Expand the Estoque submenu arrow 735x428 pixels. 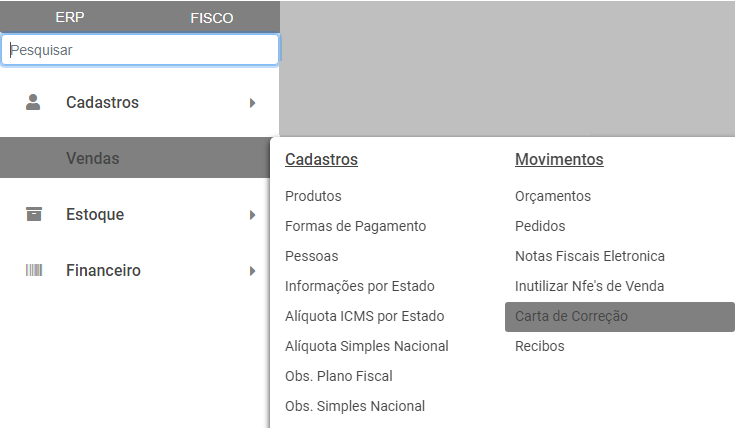253,214
